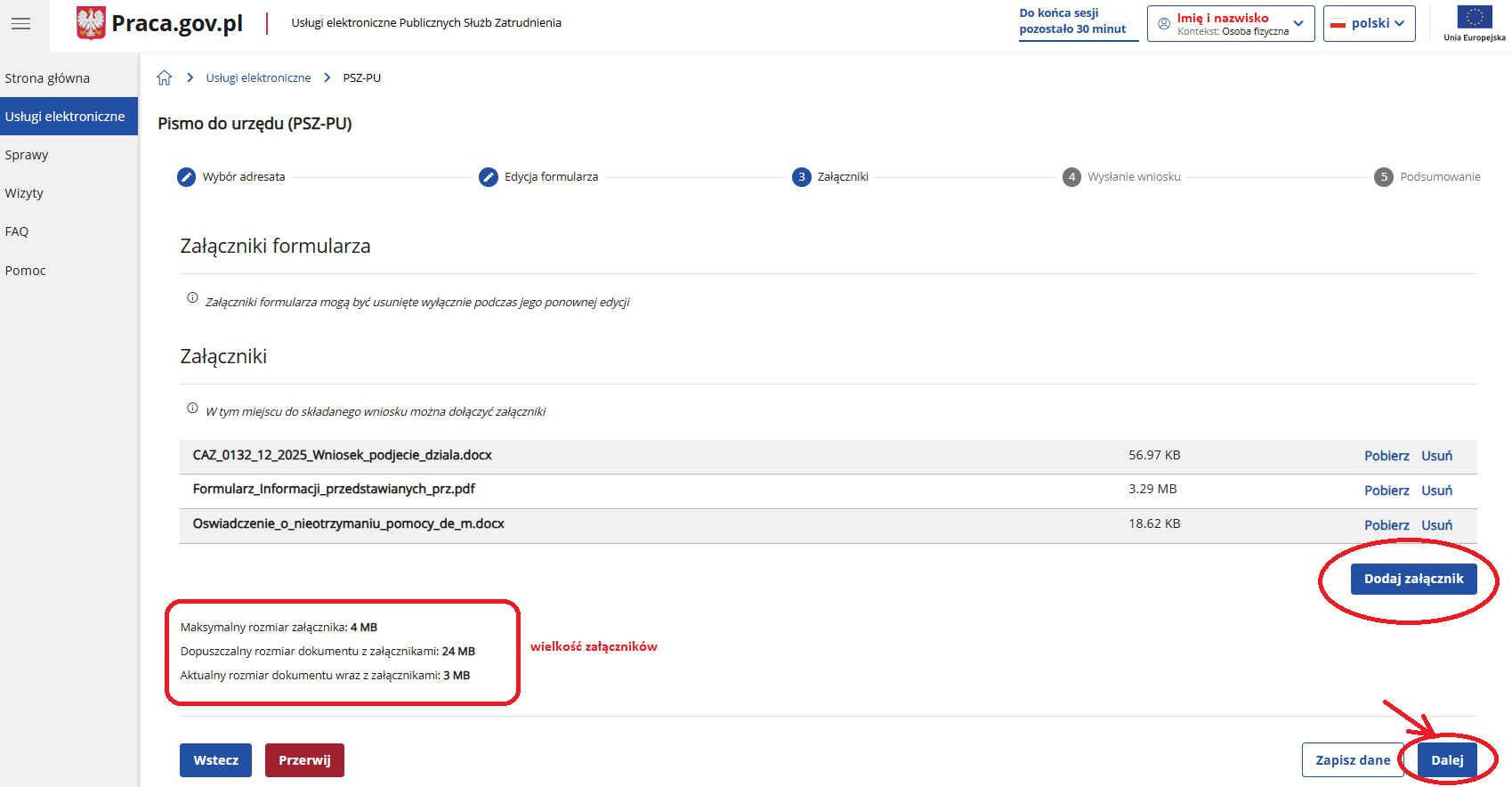The image size is (1512, 787).
Task: Click Podsumowanie step label
Action: (1440, 177)
